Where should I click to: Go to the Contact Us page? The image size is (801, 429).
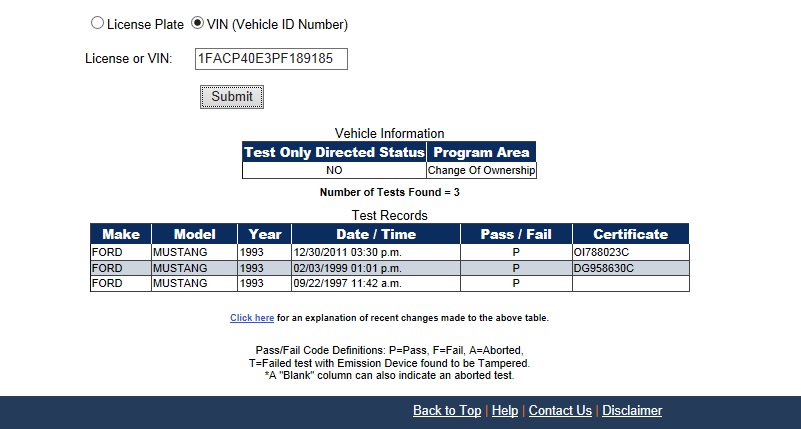click(560, 411)
